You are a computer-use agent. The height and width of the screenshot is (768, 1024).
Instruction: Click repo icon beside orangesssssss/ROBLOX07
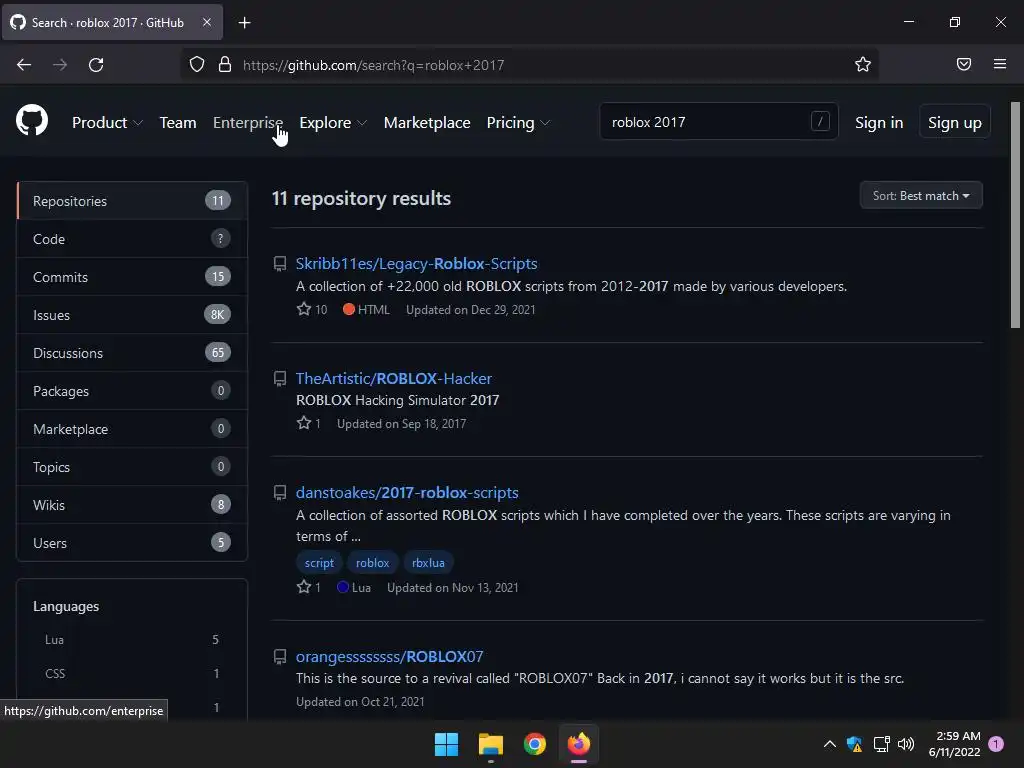280,657
